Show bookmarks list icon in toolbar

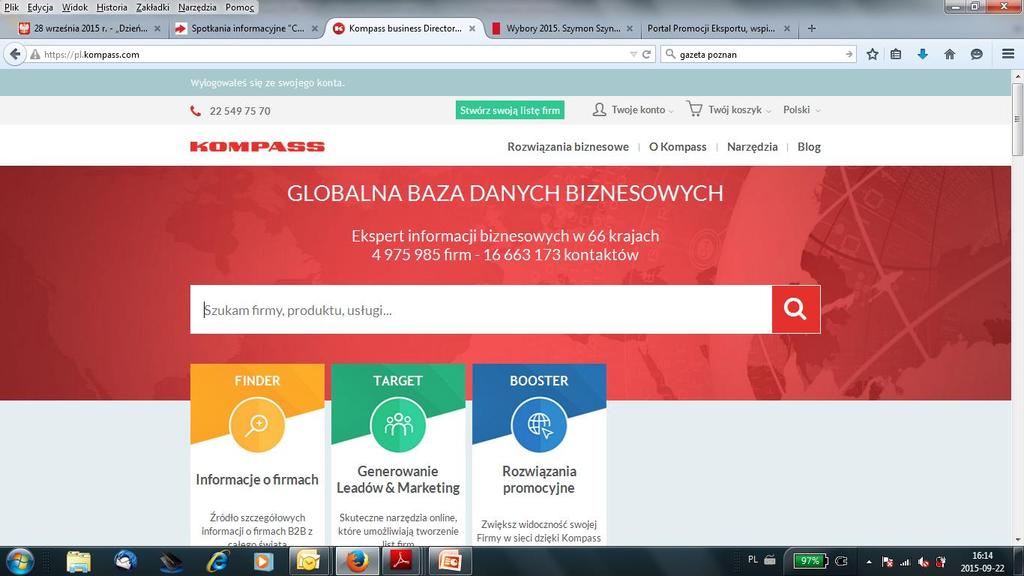pos(896,54)
